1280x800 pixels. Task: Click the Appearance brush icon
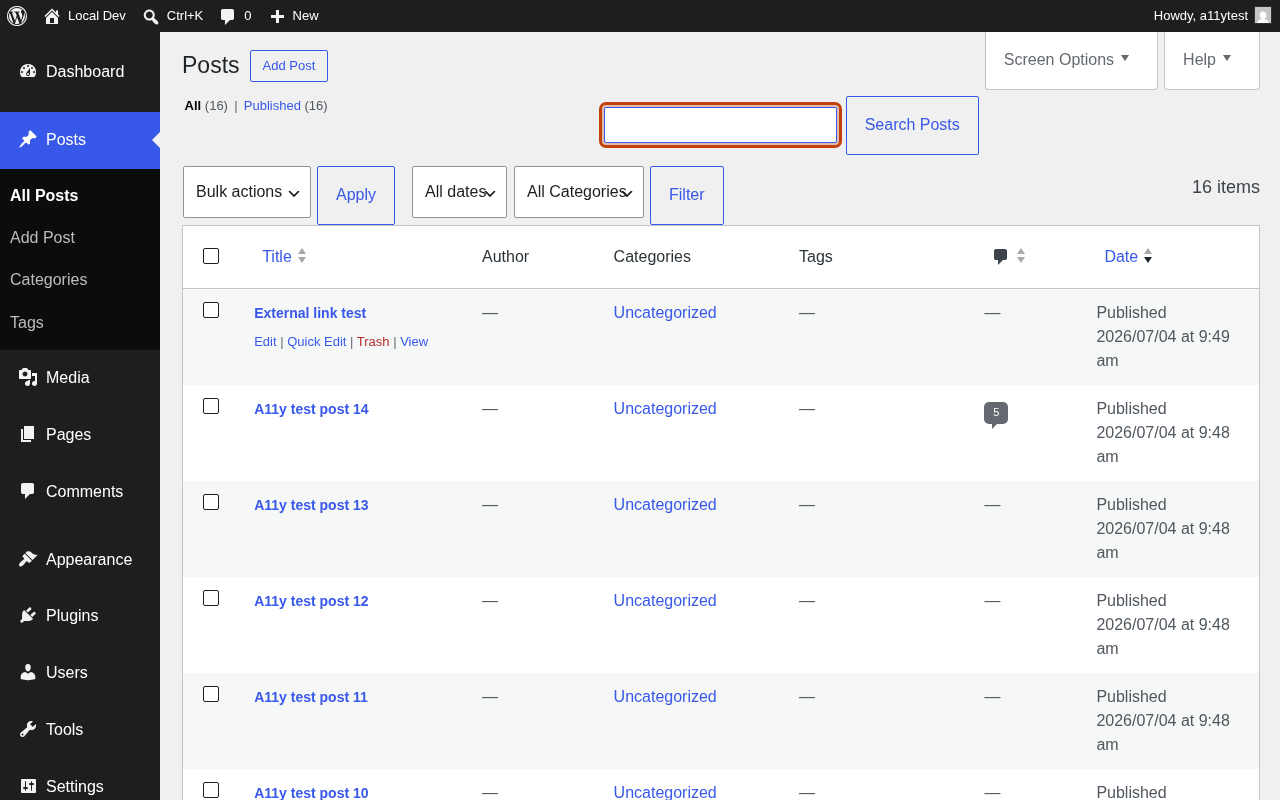click(x=28, y=559)
